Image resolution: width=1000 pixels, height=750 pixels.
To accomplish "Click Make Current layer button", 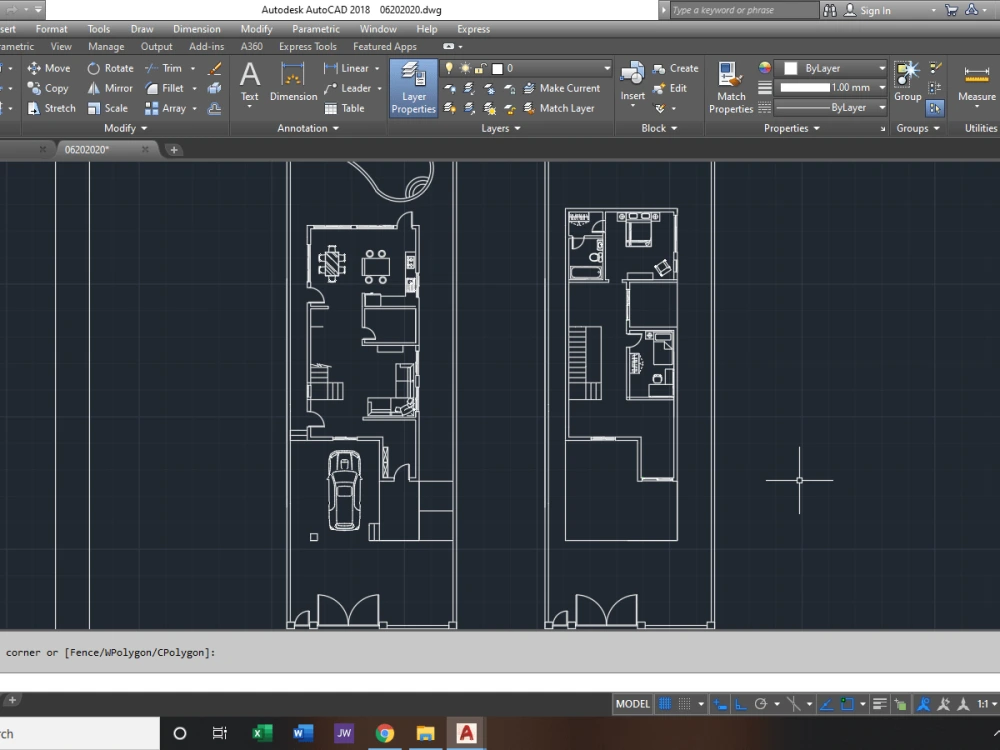I will 562,89.
